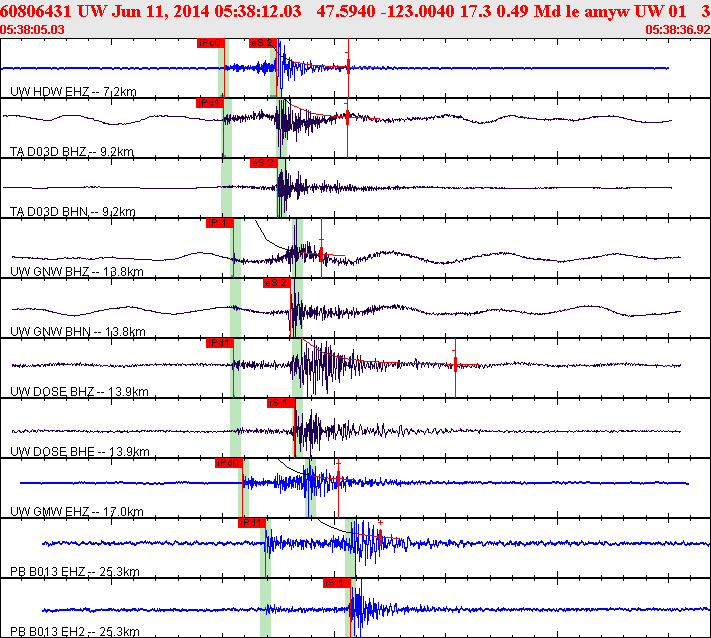
Task: Click the iPc0 pick flag on HDW EHZ
Action: pos(211,43)
